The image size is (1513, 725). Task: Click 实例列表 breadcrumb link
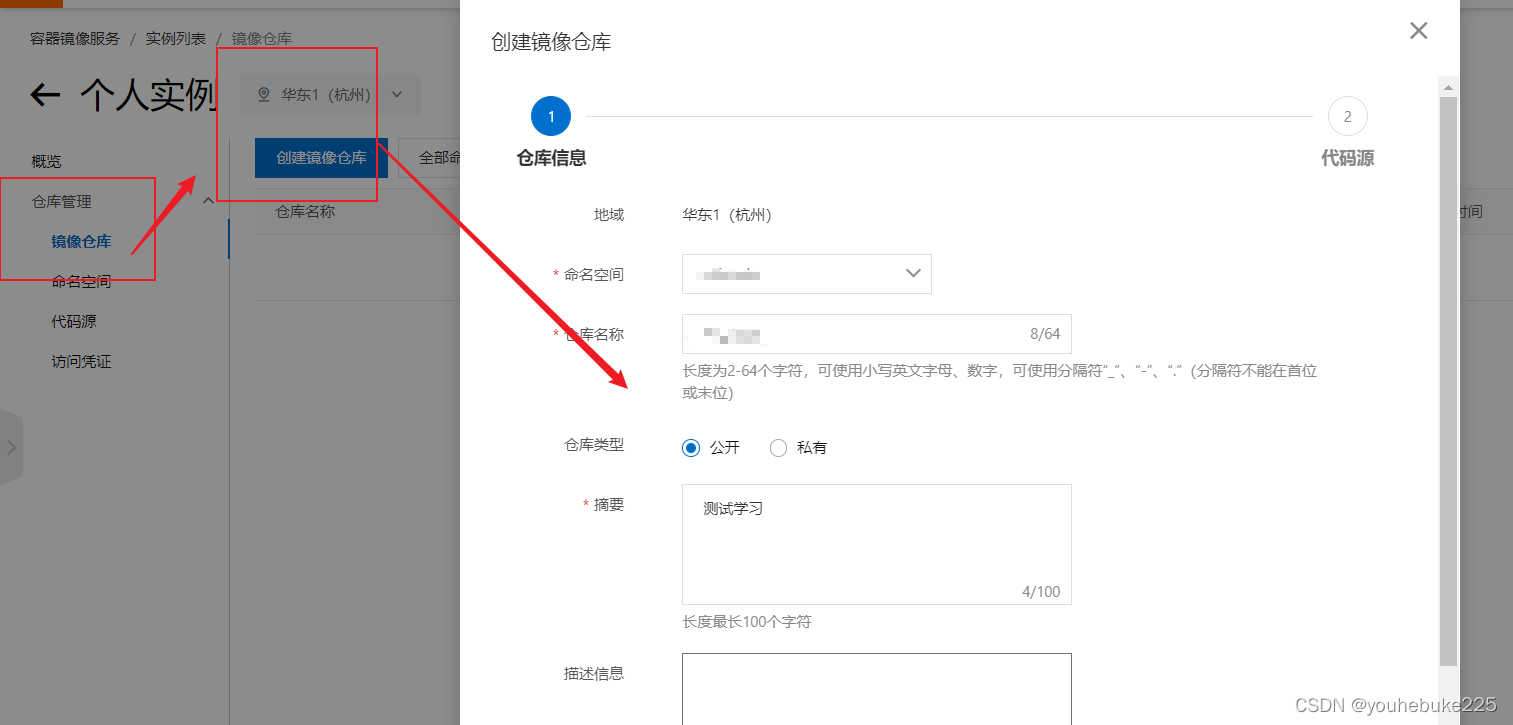pyautogui.click(x=175, y=39)
